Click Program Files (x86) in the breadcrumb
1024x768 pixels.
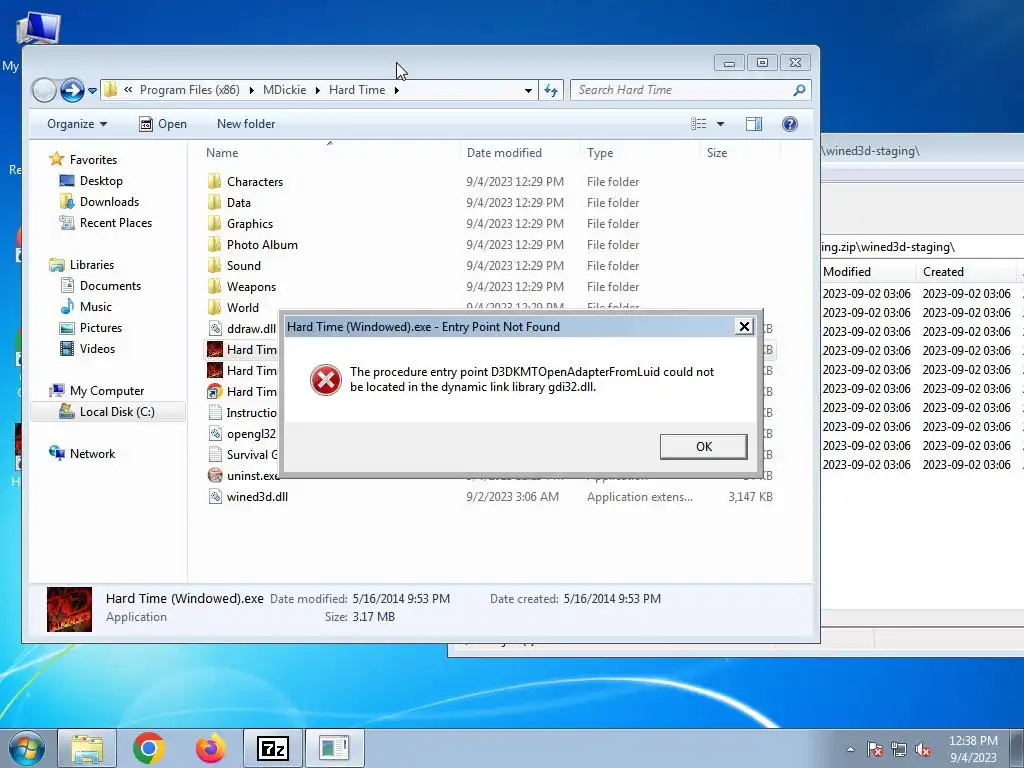(189, 90)
